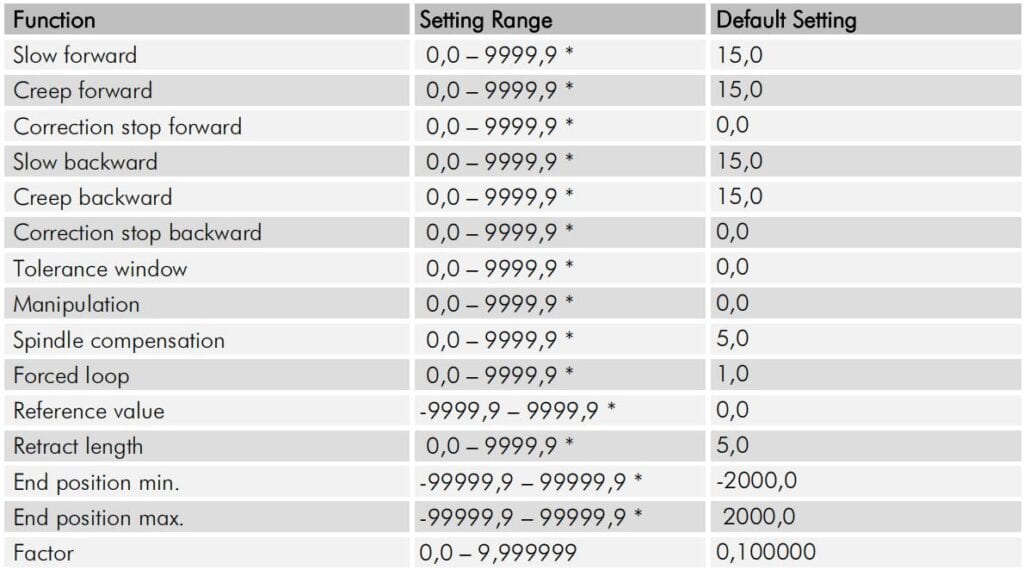Select Factor setting range 0,0 – 9,999999

pyautogui.click(x=498, y=553)
